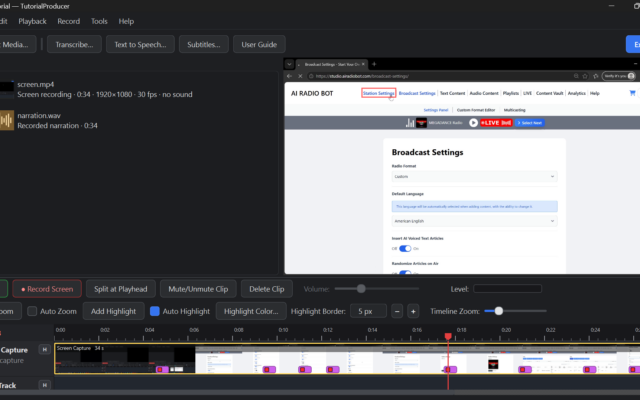Image resolution: width=640 pixels, height=400 pixels.
Task: Open the Tools menu
Action: [x=99, y=21]
